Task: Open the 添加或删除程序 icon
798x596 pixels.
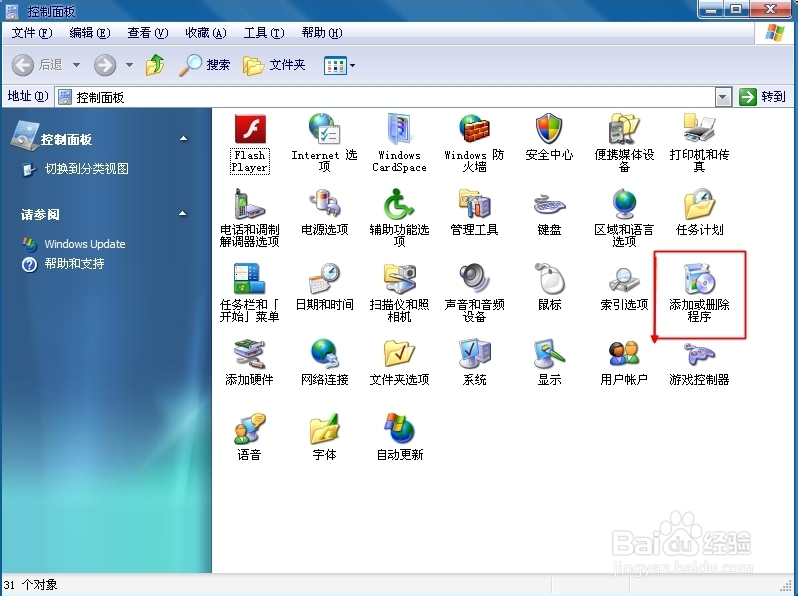Action: pyautogui.click(x=699, y=279)
